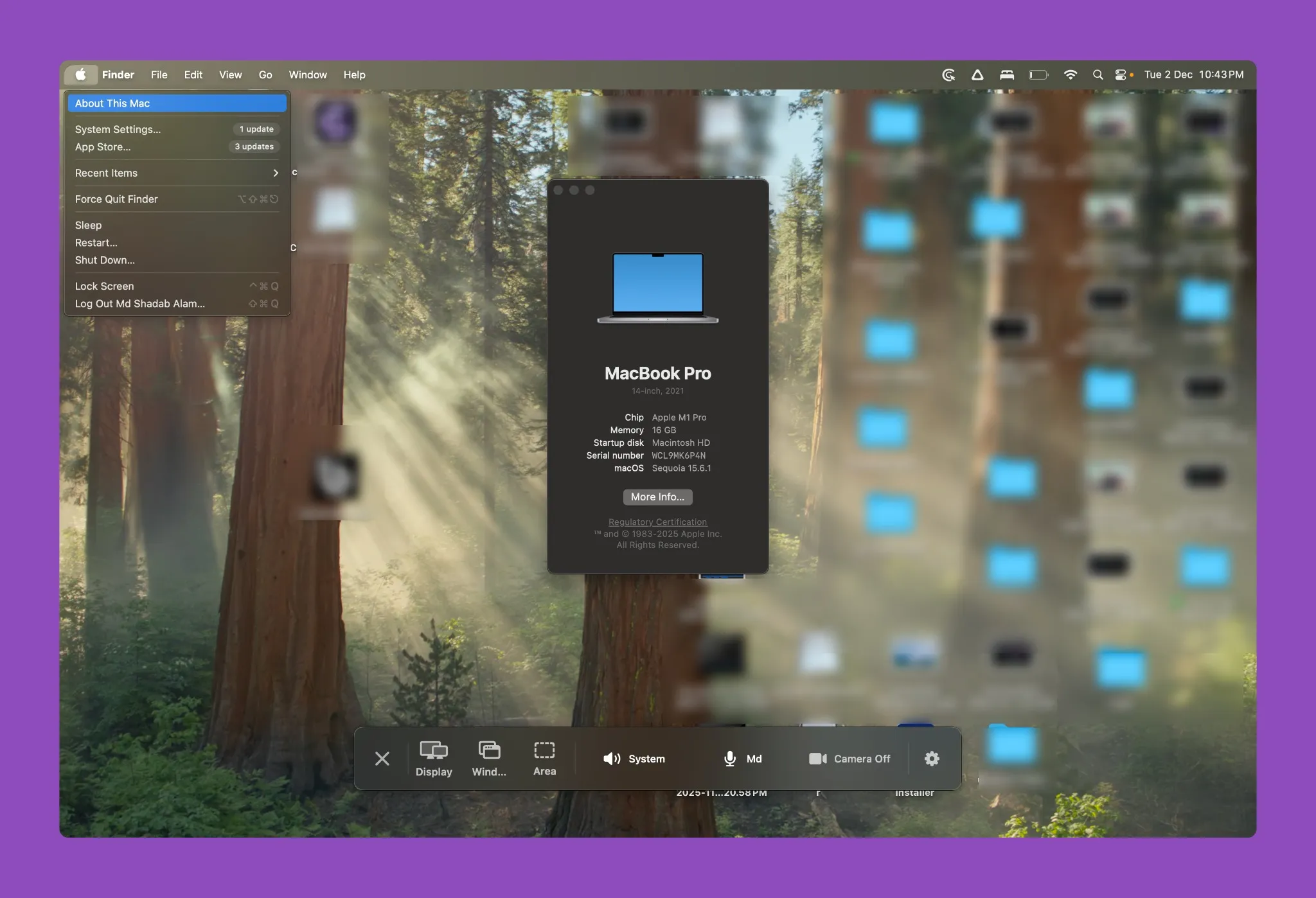The width and height of the screenshot is (1316, 898).
Task: Open the Regulatory Certification link
Action: [x=657, y=522]
